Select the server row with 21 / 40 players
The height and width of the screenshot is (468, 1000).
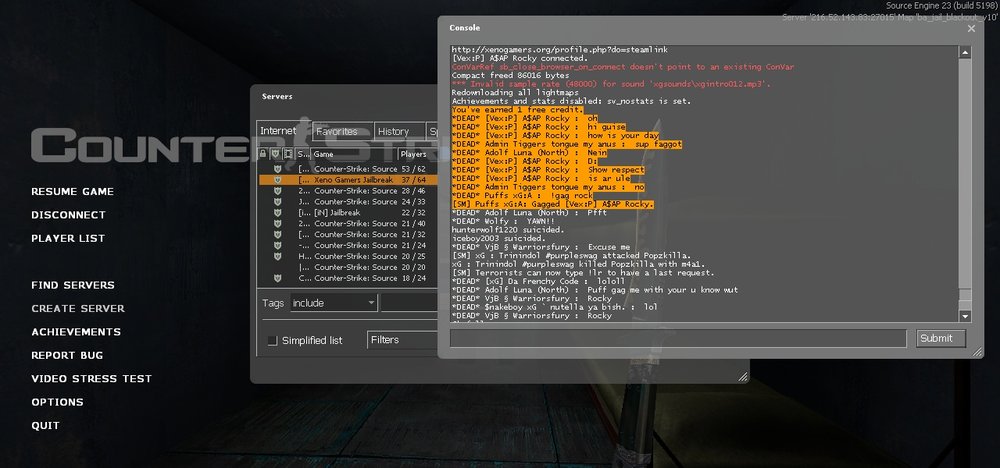(x=348, y=223)
